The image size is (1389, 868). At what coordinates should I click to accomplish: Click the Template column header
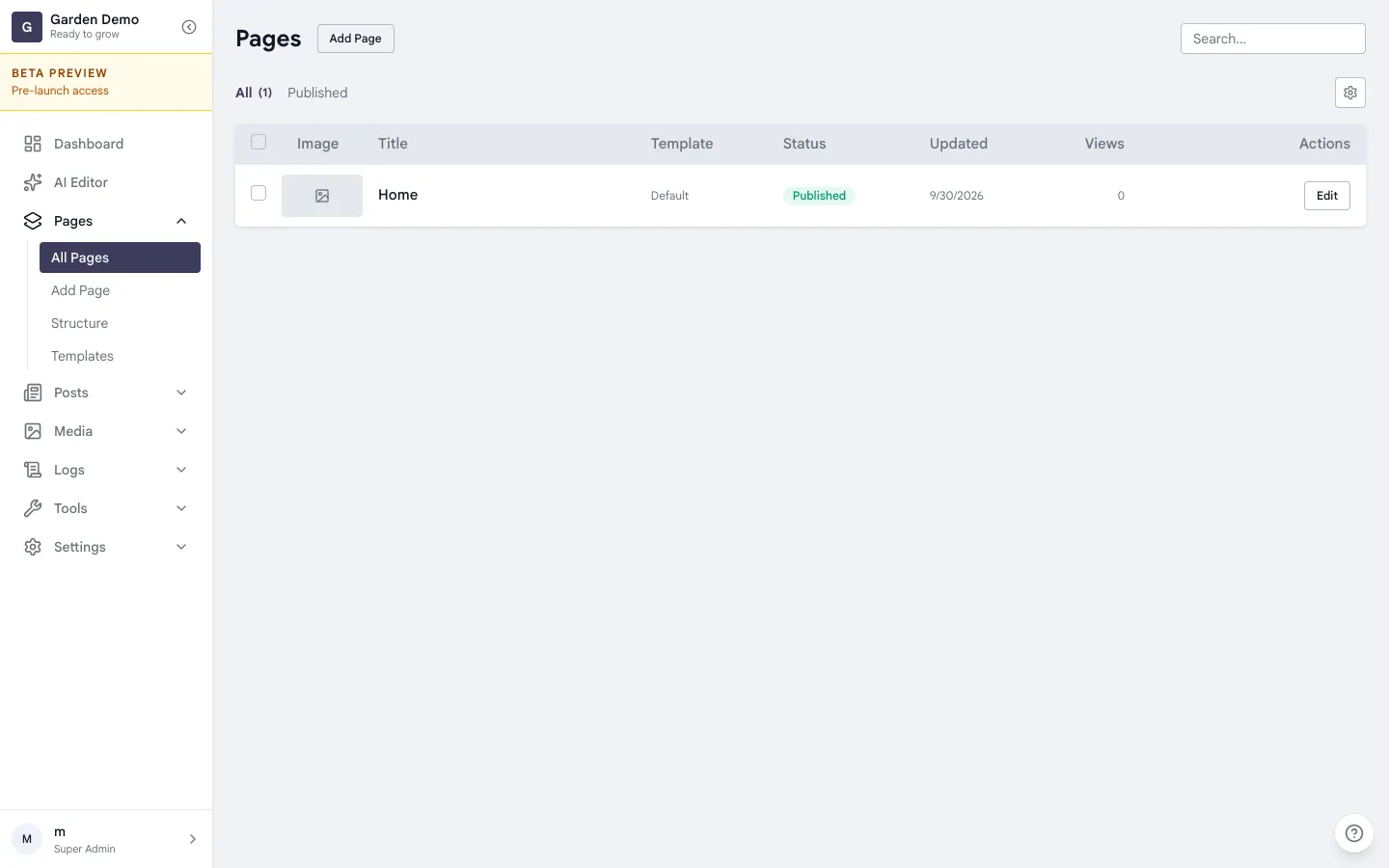pos(682,144)
